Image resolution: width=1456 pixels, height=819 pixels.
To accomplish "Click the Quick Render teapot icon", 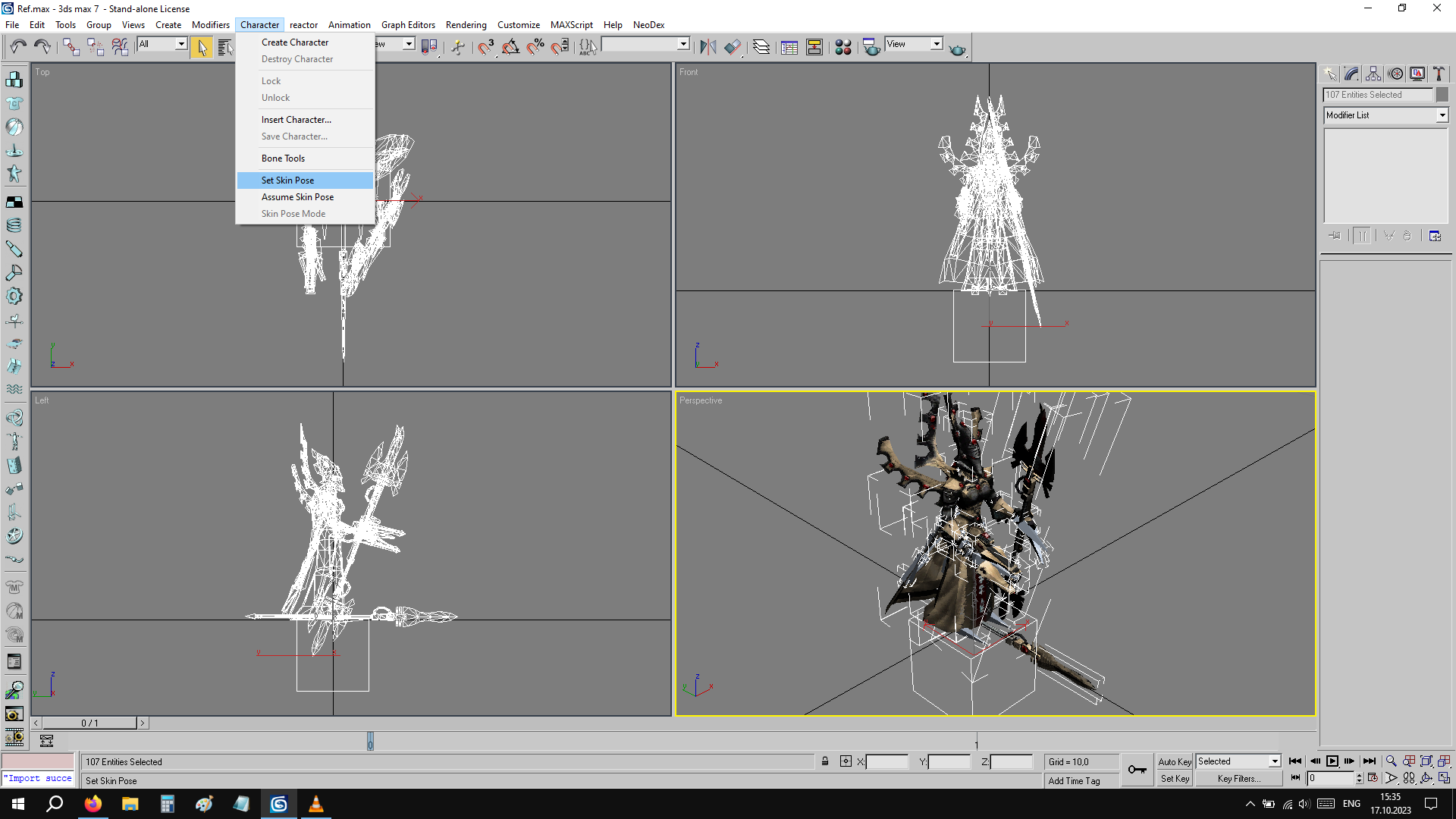I will 957,49.
